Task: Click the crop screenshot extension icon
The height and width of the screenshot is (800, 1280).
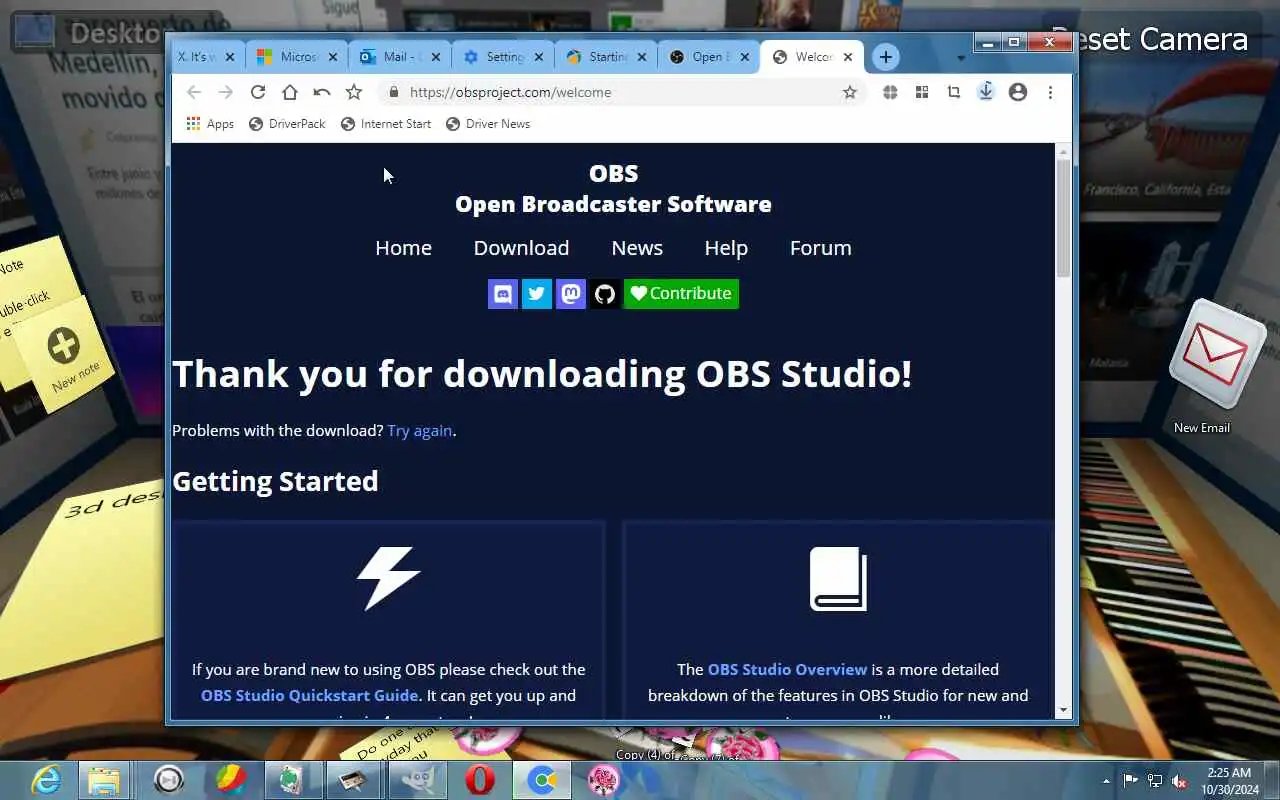Action: [x=954, y=92]
